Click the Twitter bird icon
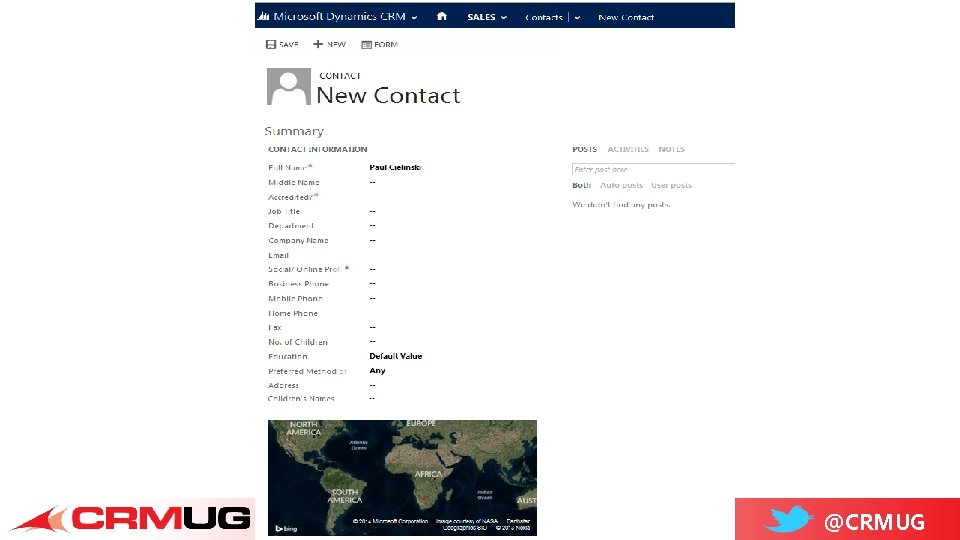The height and width of the screenshot is (540, 960). click(x=789, y=519)
